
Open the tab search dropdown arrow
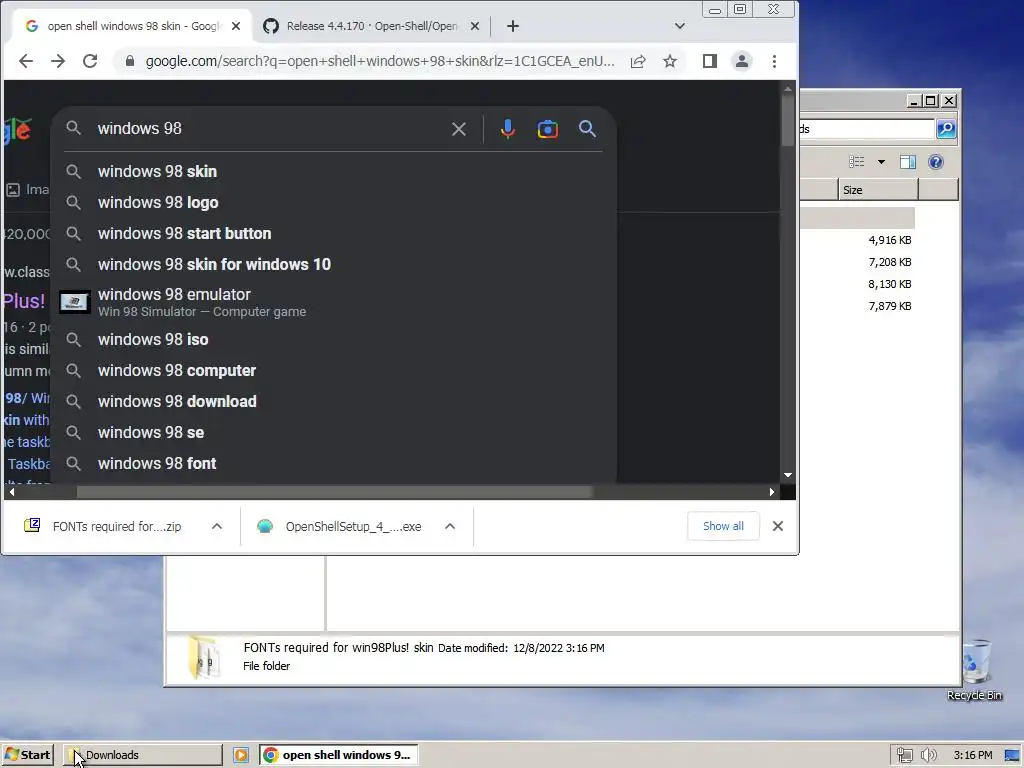tap(680, 26)
